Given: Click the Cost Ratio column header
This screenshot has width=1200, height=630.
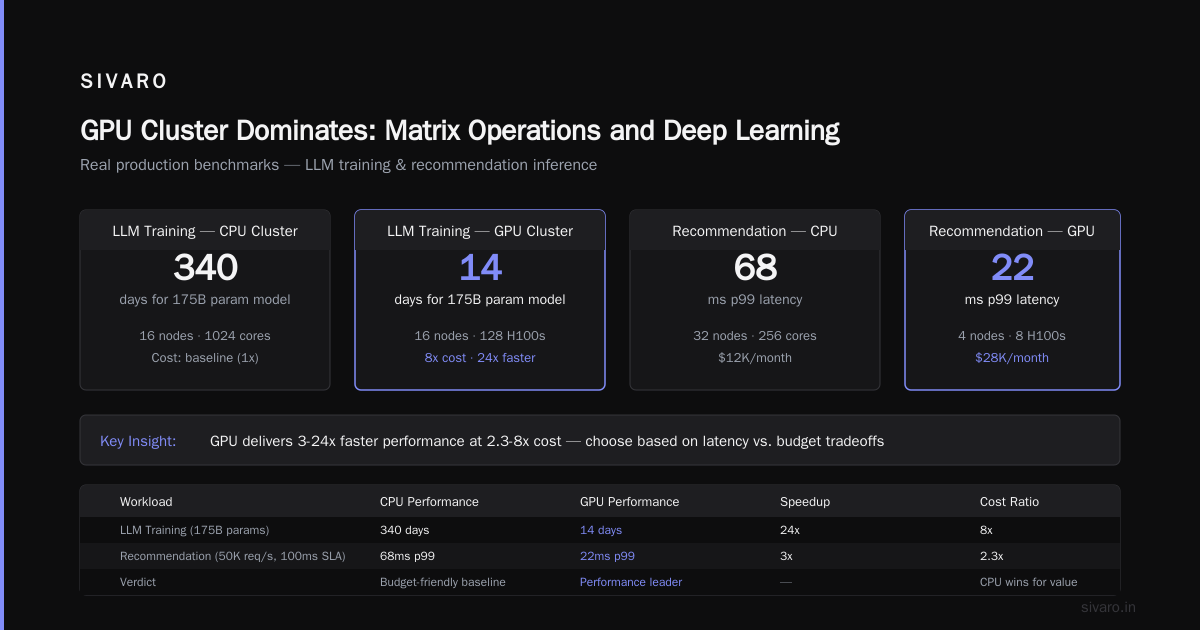Looking at the screenshot, I should pos(1008,502).
